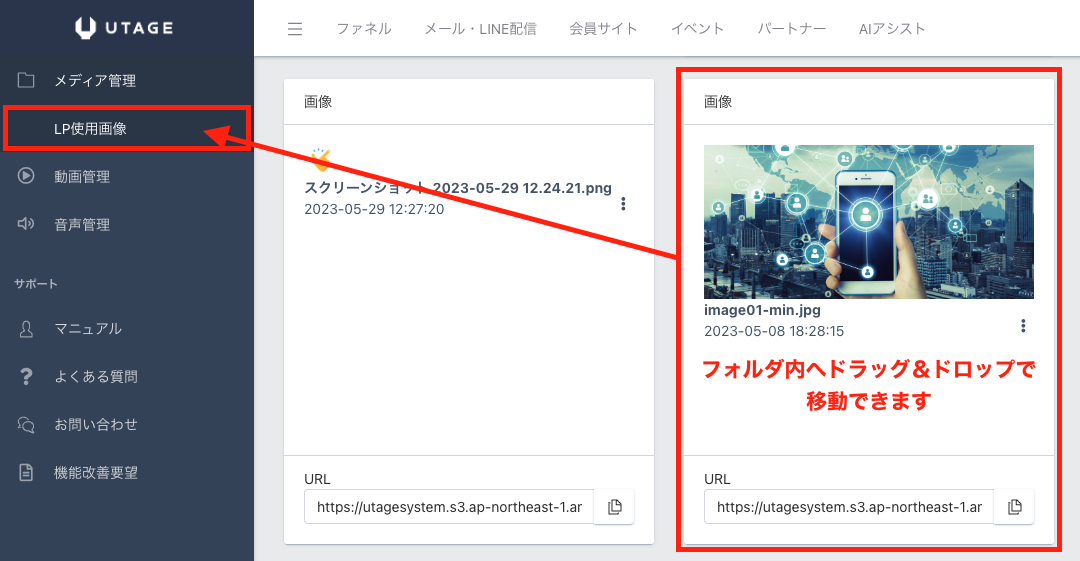Click the document icon beside 機能改善要望
This screenshot has height=561, width=1080.
[26, 473]
